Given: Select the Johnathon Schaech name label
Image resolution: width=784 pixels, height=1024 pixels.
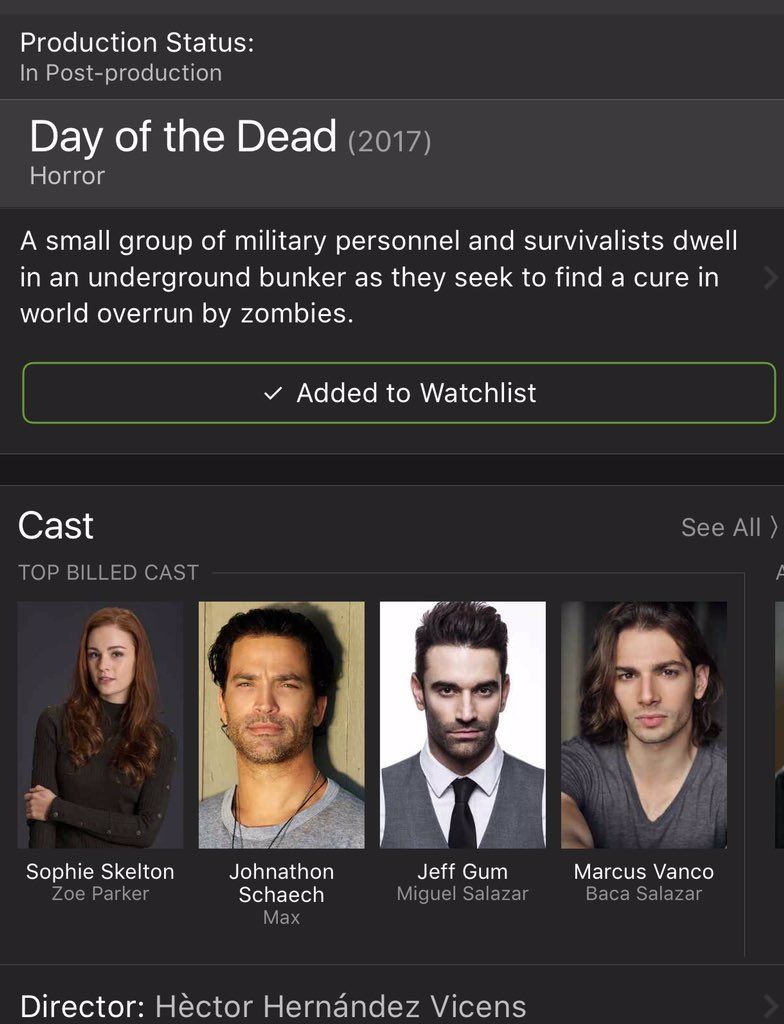Looking at the screenshot, I should click(x=282, y=883).
